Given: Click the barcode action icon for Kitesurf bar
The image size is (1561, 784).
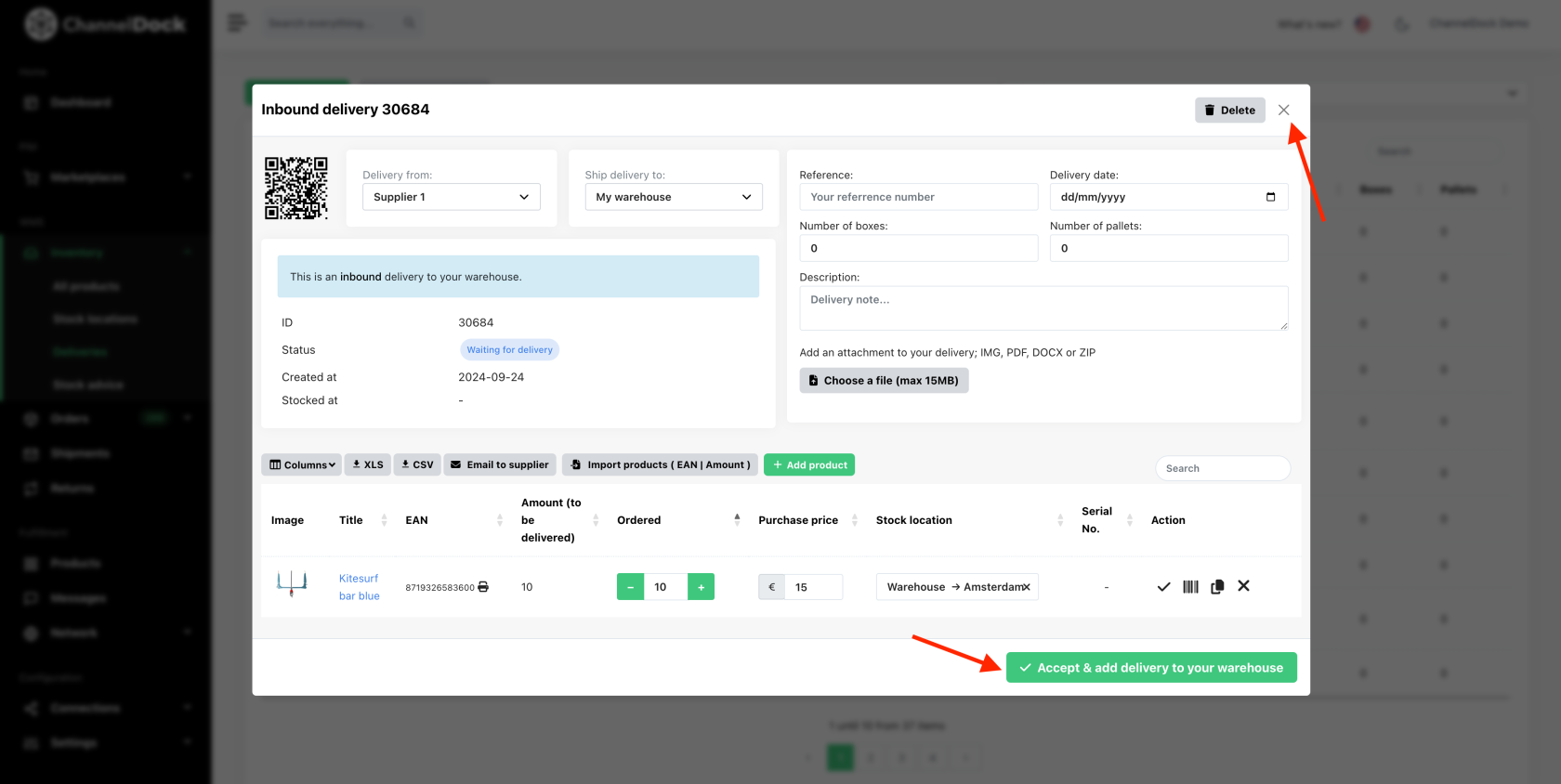Looking at the screenshot, I should [1190, 587].
